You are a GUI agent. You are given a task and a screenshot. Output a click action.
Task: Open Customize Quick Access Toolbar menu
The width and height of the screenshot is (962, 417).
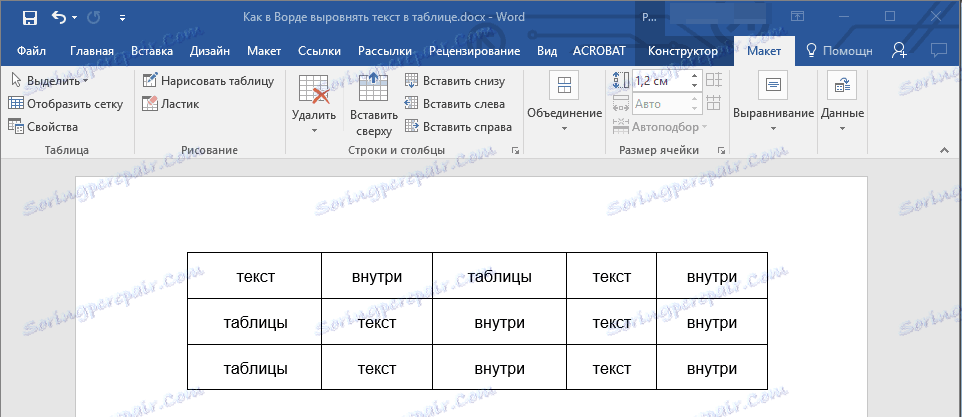(122, 18)
